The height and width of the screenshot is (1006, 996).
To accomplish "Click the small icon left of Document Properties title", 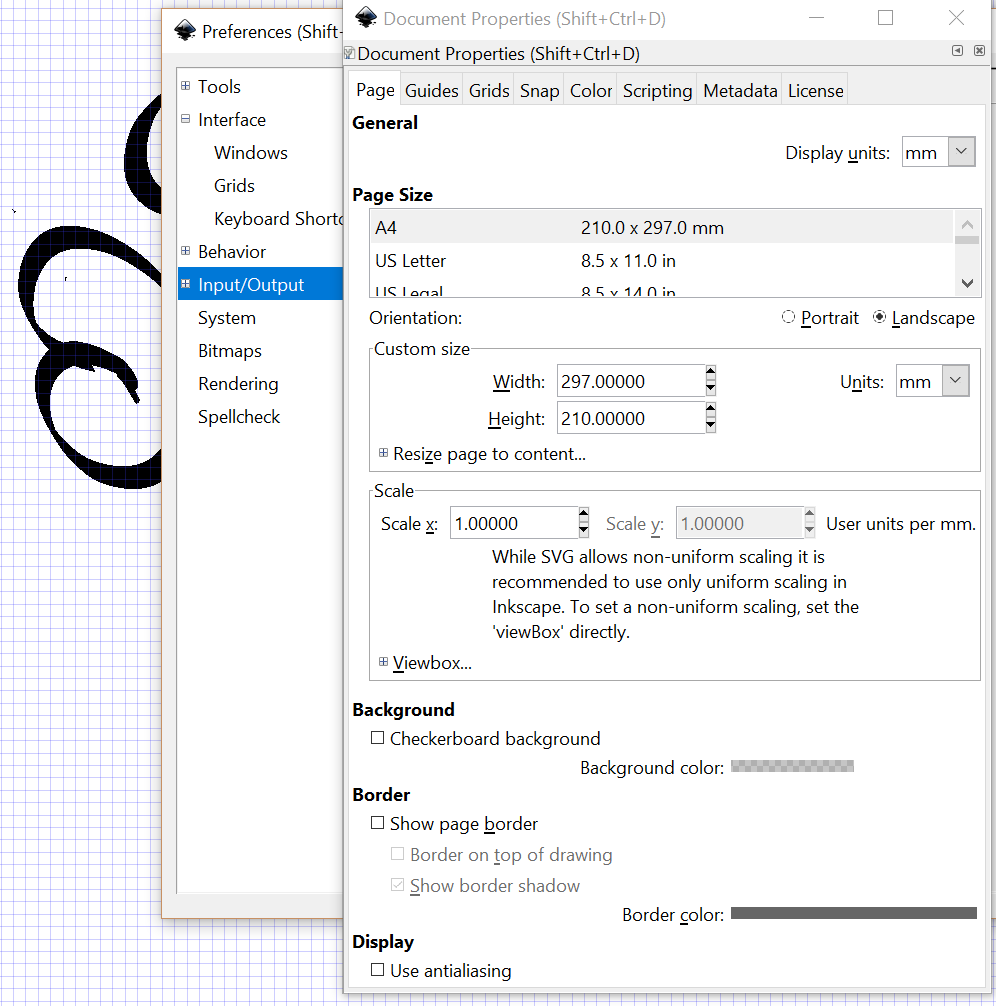I will 351,50.
